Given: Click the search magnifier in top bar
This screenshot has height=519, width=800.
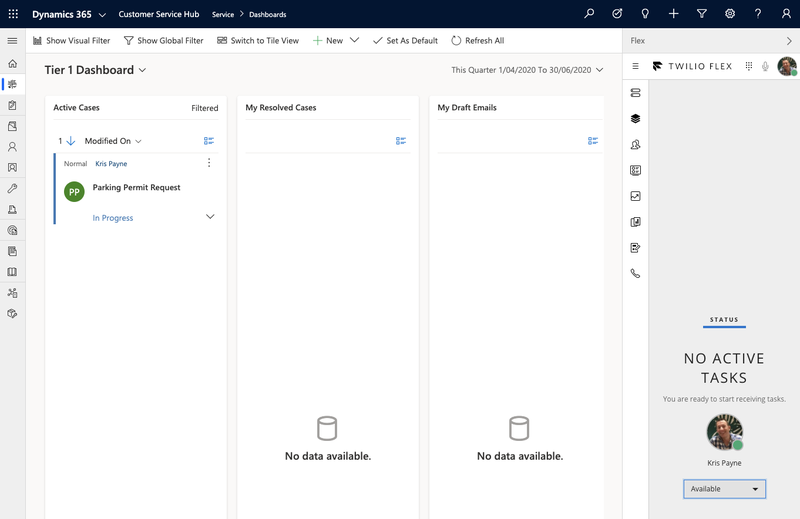Looking at the screenshot, I should click(589, 14).
